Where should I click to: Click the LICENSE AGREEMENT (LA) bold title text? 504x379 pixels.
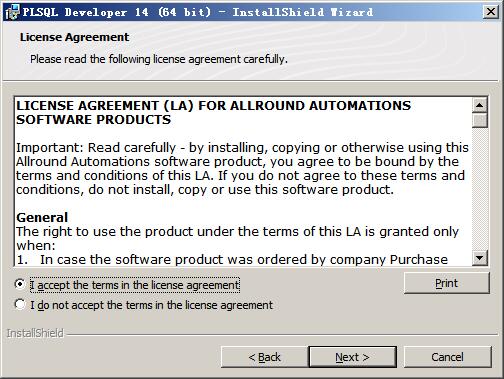pos(213,112)
